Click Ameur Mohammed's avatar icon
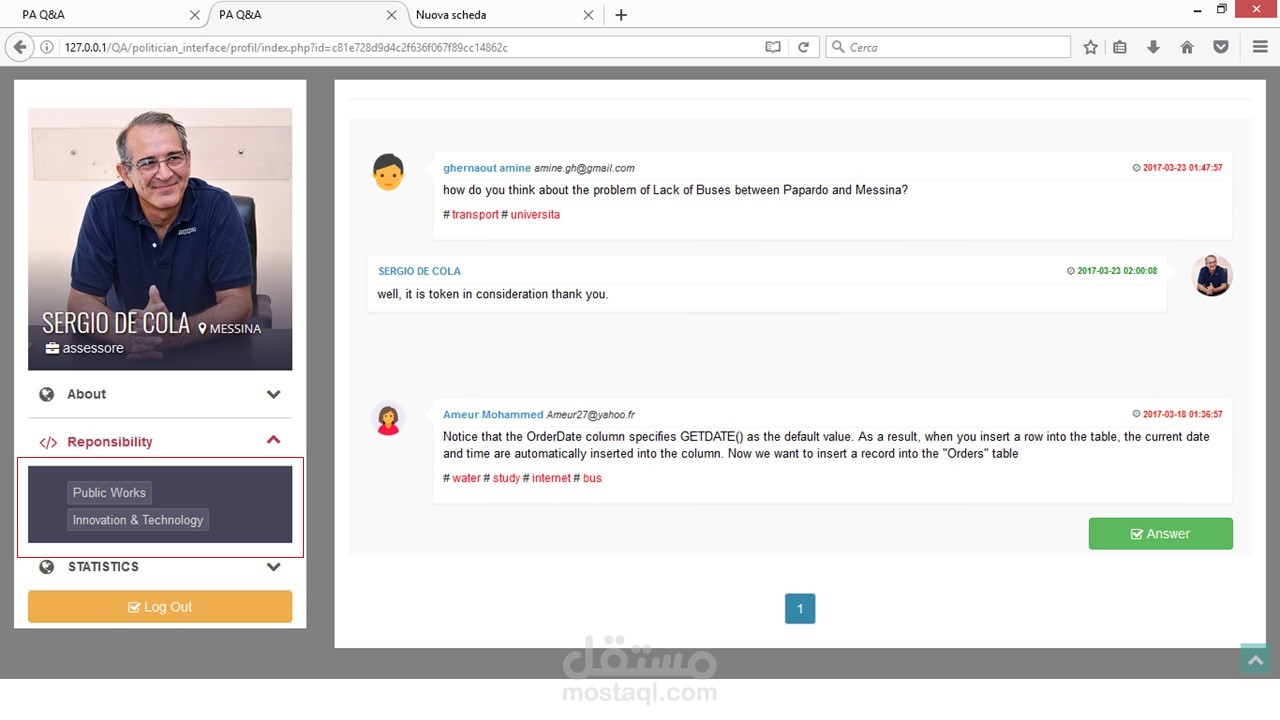This screenshot has width=1280, height=720. coord(388,419)
